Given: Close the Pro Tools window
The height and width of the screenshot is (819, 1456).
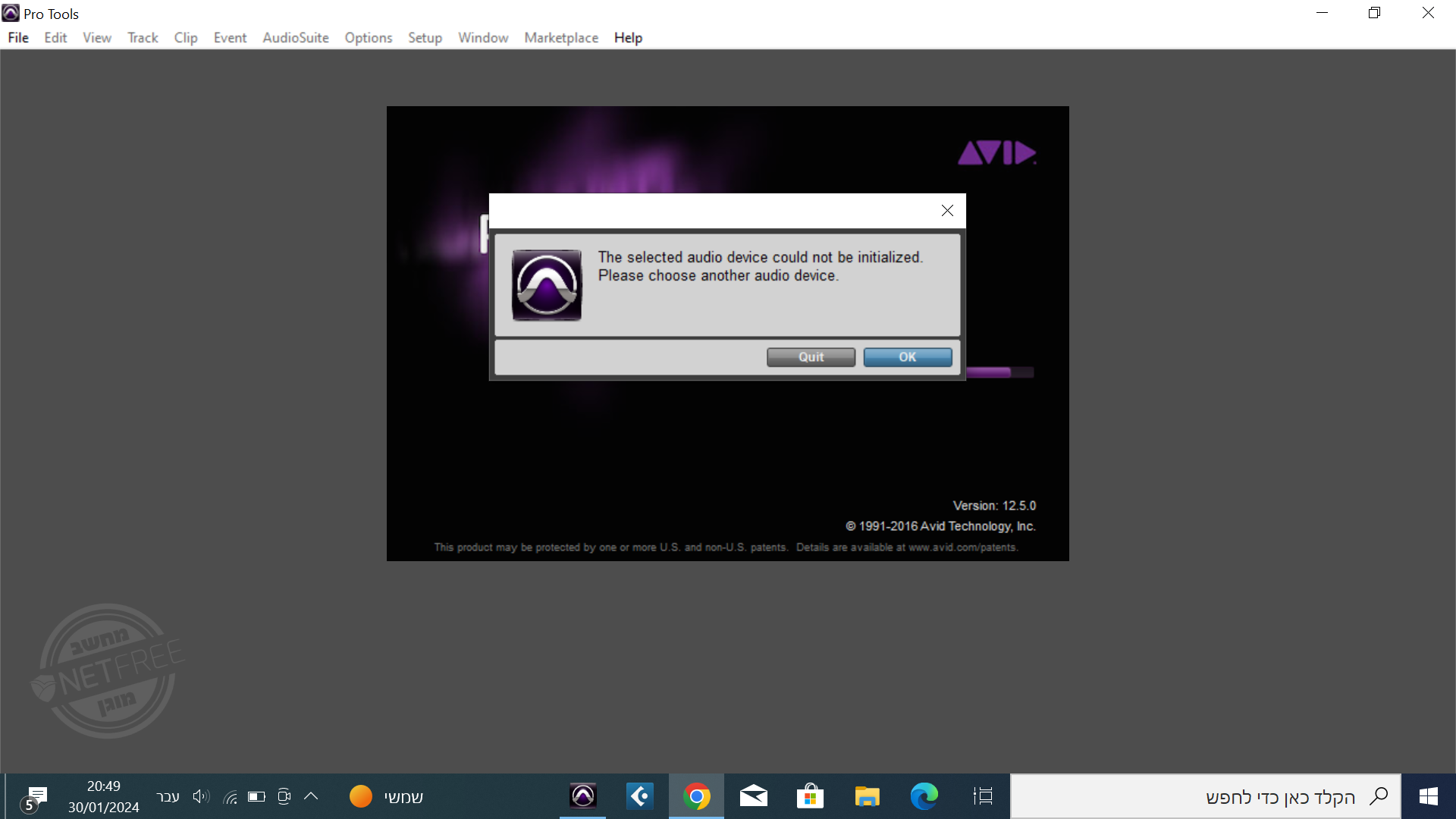Looking at the screenshot, I should point(1428,13).
